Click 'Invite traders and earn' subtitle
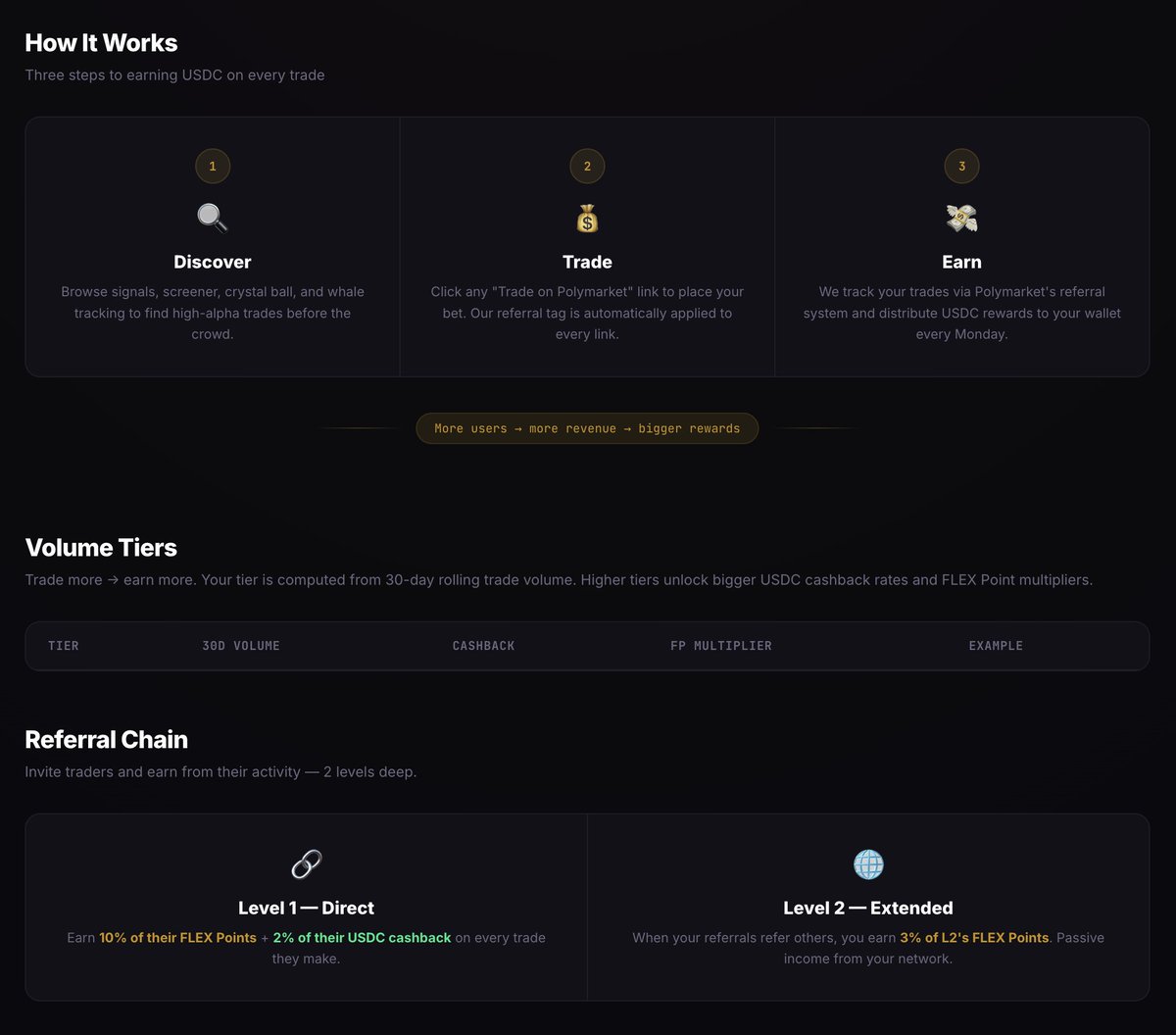 tap(220, 771)
